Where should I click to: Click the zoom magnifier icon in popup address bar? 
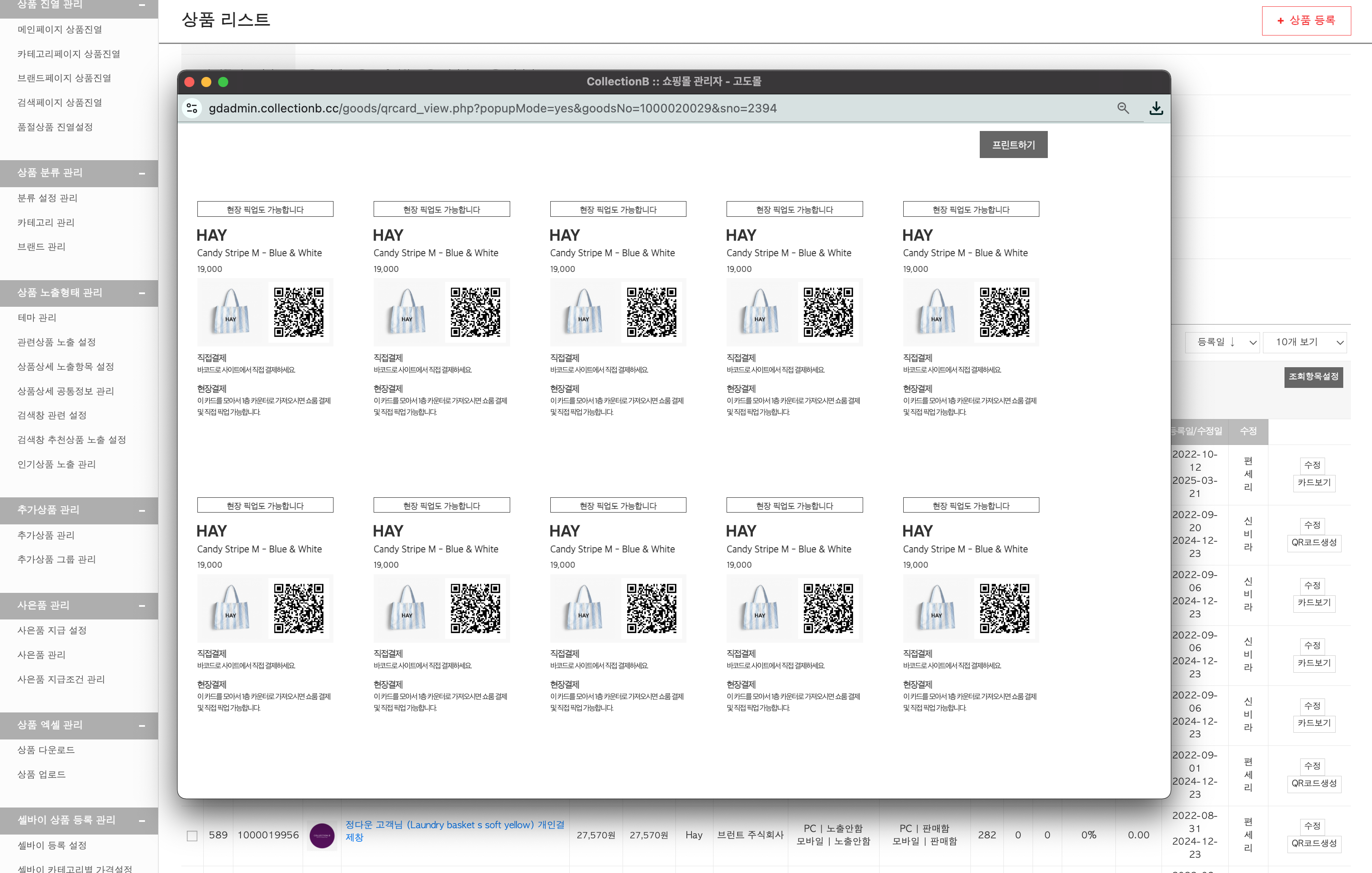pyautogui.click(x=1123, y=108)
